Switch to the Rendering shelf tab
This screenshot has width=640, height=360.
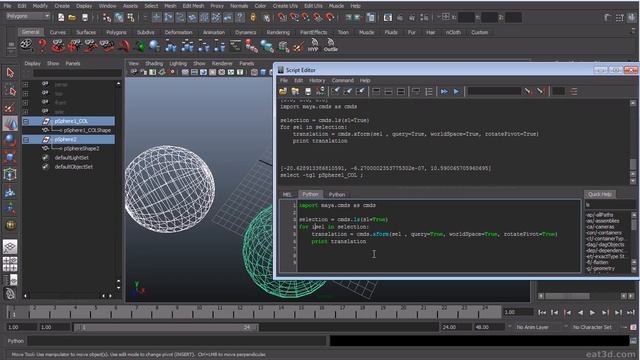tap(278, 32)
